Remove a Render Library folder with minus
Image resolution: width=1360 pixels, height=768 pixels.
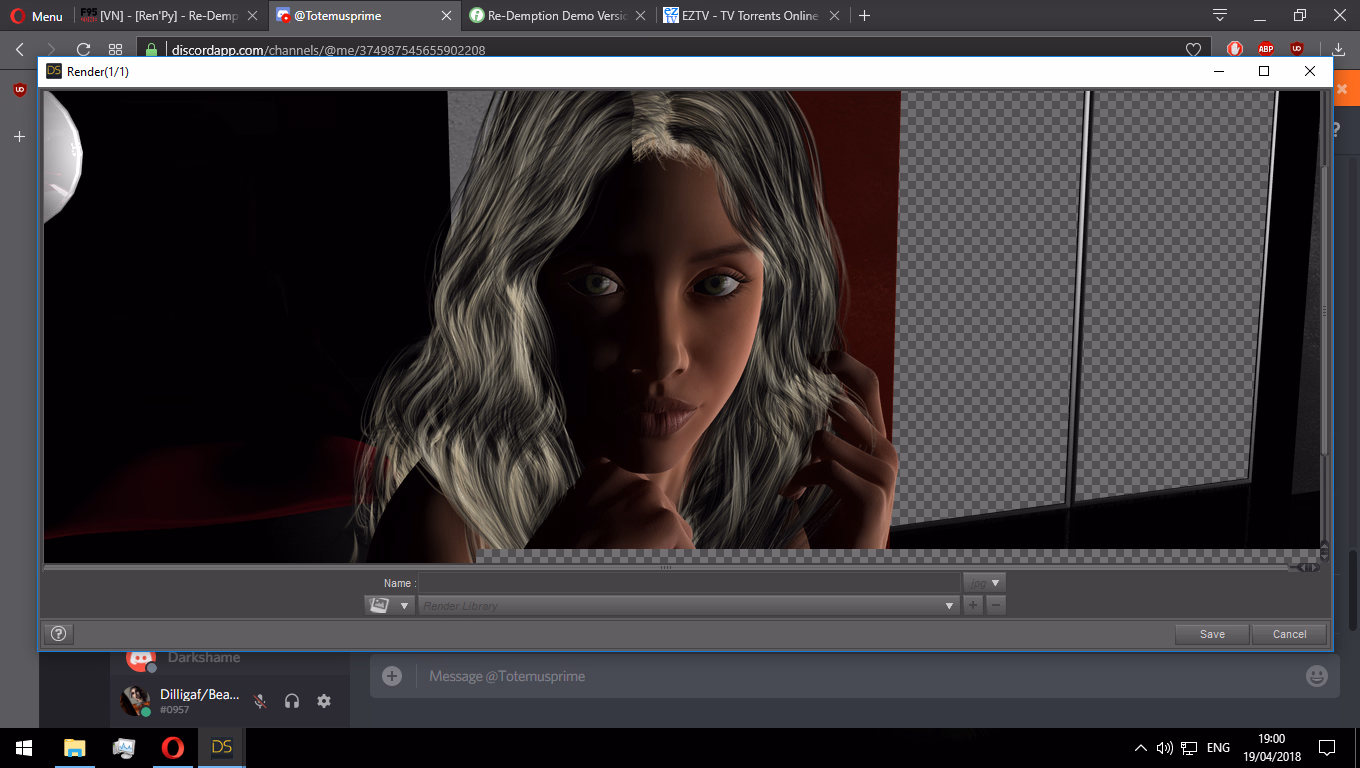pyautogui.click(x=996, y=605)
